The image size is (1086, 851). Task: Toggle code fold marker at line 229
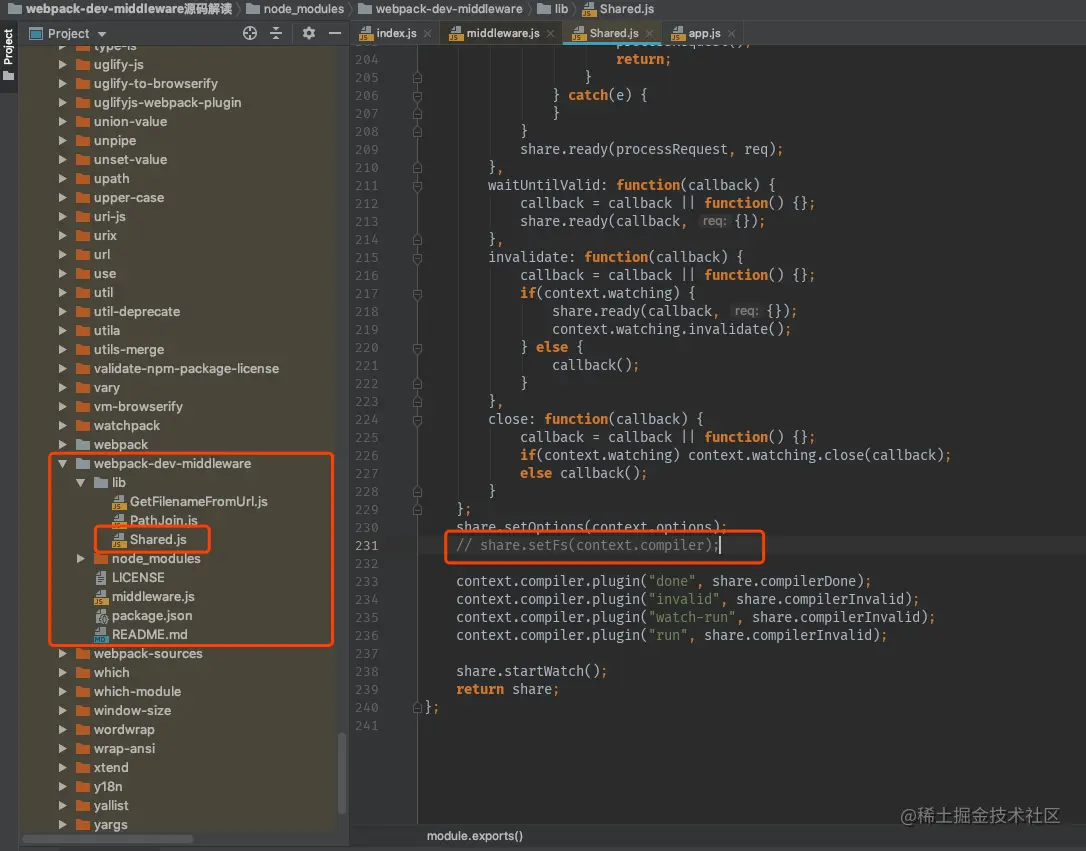(x=417, y=510)
